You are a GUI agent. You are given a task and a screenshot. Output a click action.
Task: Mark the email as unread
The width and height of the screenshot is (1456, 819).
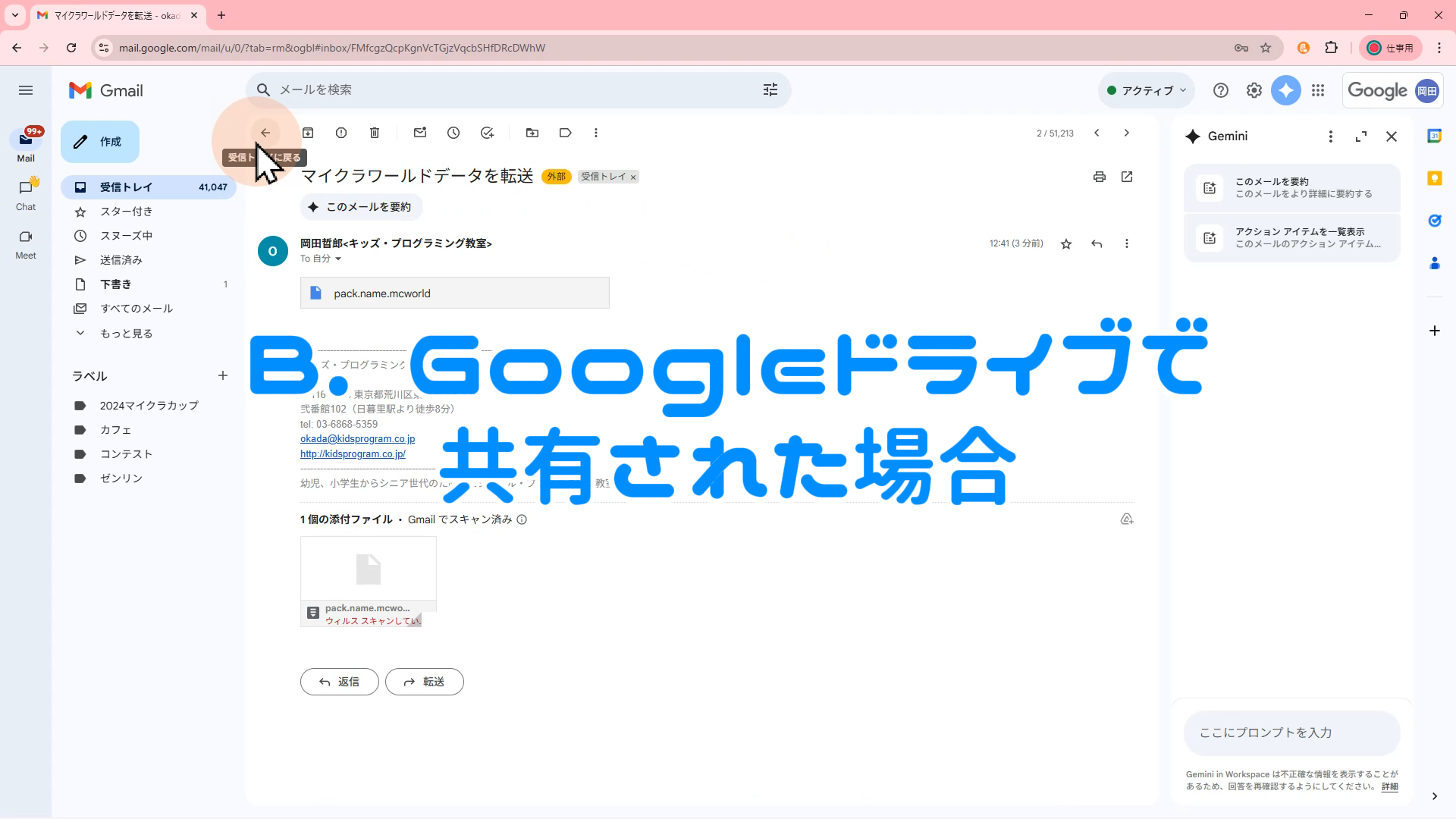pyautogui.click(x=420, y=133)
